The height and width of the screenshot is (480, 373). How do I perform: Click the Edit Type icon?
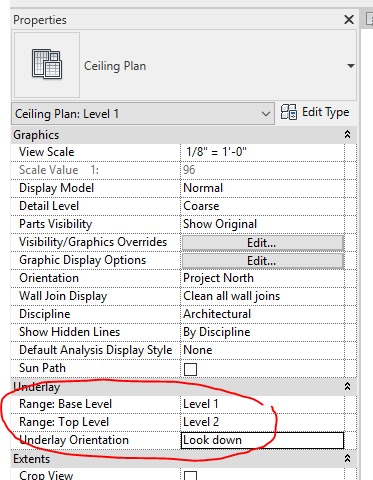click(x=288, y=112)
